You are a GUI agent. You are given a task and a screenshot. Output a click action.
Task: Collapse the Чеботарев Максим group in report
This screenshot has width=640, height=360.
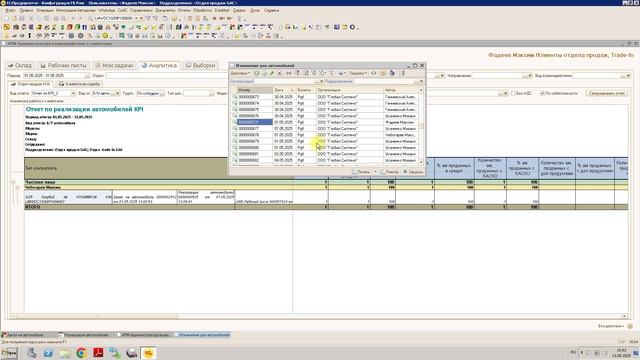point(17,187)
